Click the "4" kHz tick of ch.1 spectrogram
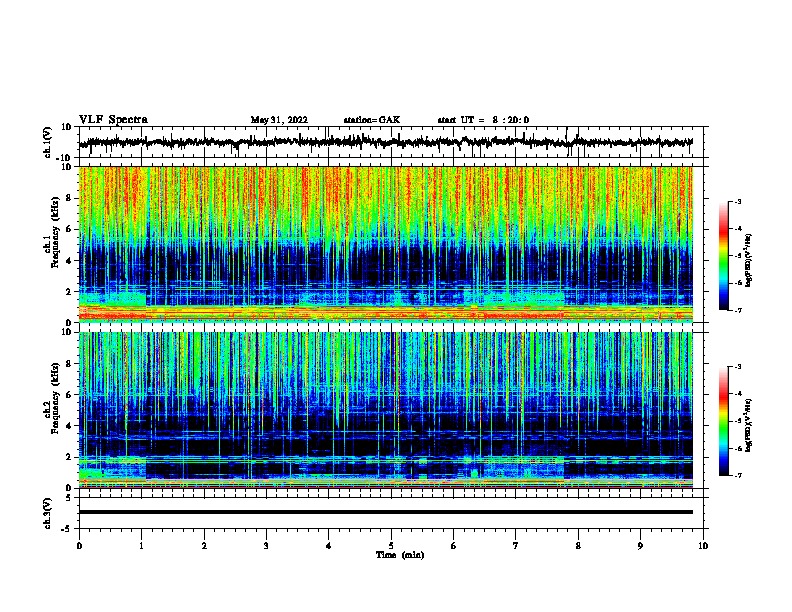This screenshot has height=612, width=792. tap(69, 261)
